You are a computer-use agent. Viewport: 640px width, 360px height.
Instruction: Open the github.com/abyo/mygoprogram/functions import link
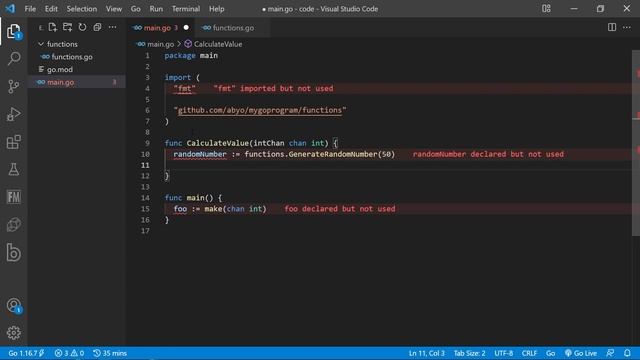coord(260,110)
